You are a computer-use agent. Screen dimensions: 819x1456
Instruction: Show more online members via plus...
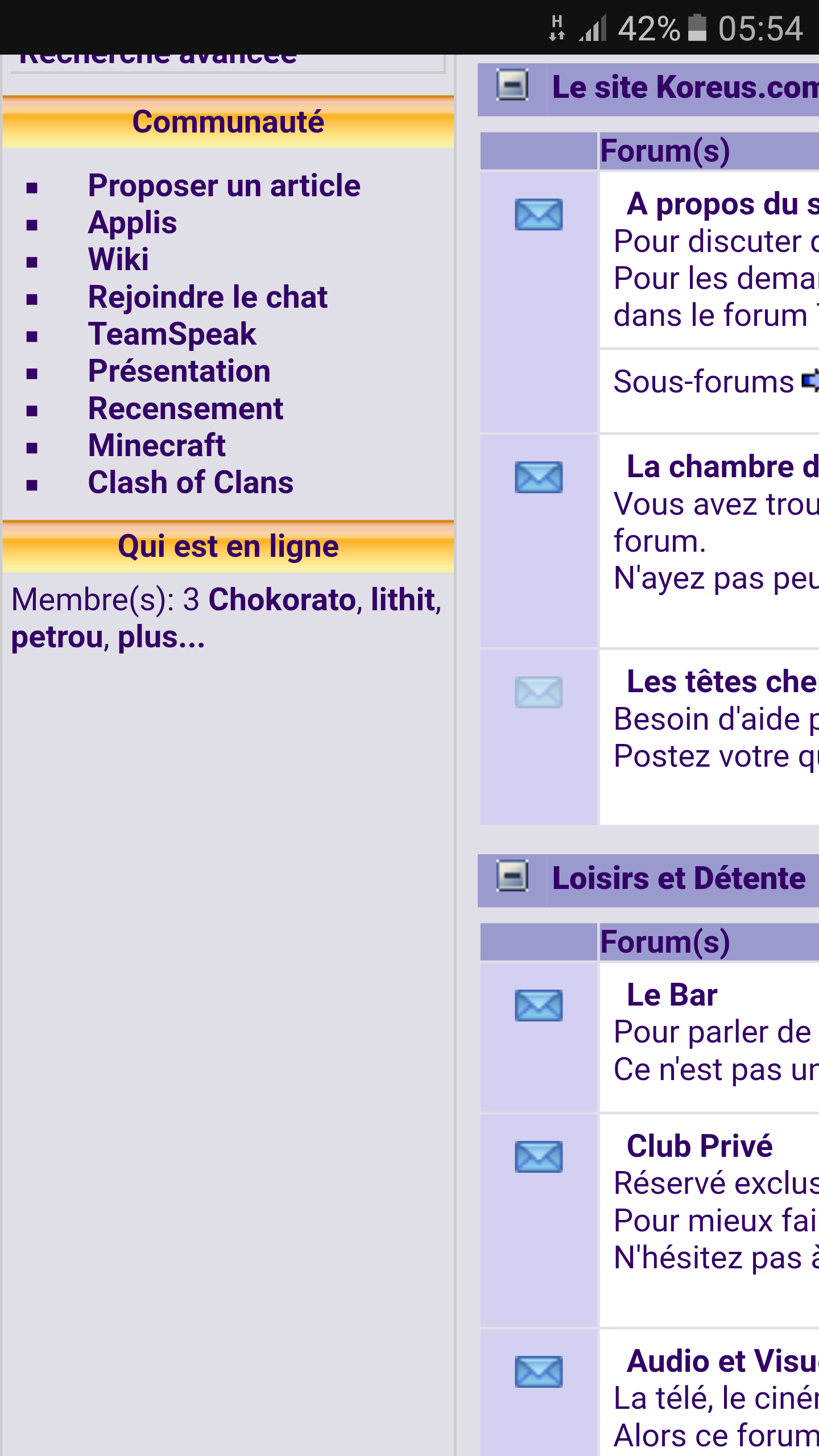(x=161, y=637)
